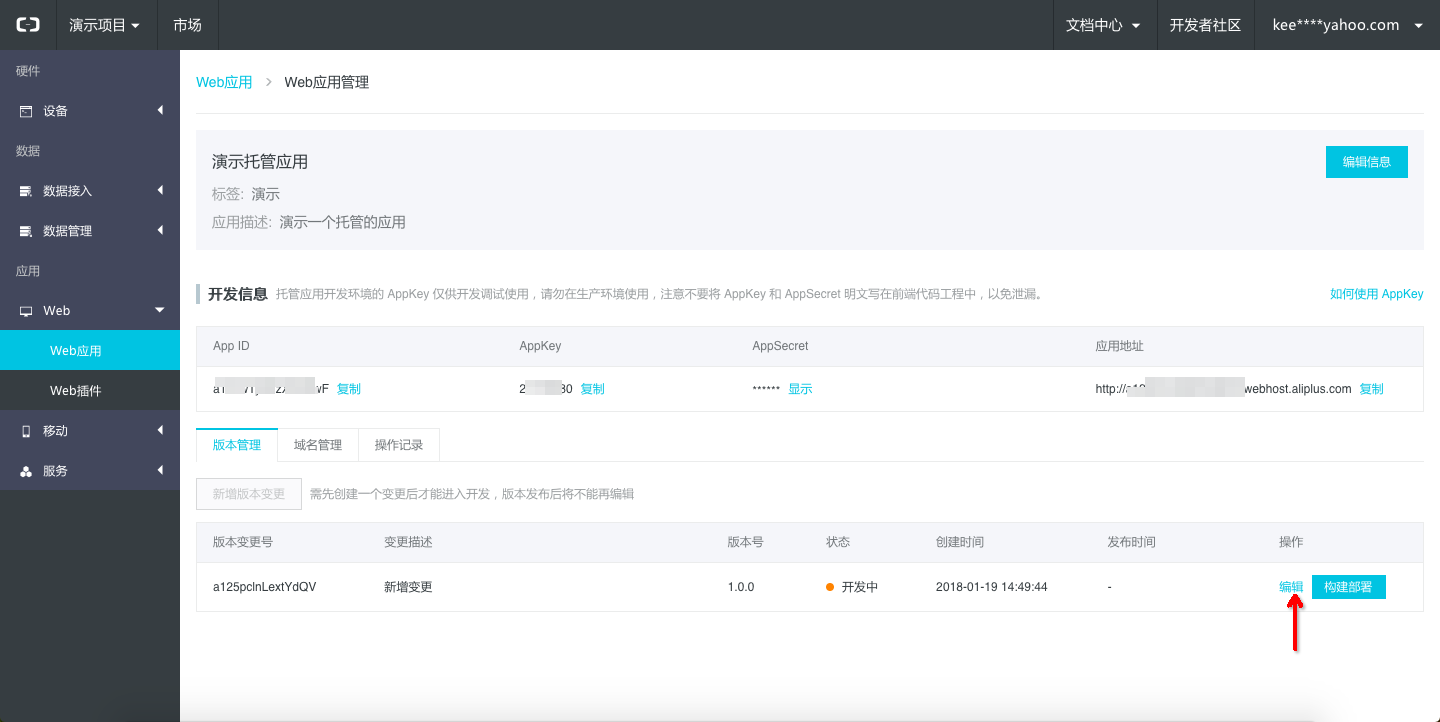Expand the 服务 menu arrow
Screen dimensions: 1440x722
160,470
